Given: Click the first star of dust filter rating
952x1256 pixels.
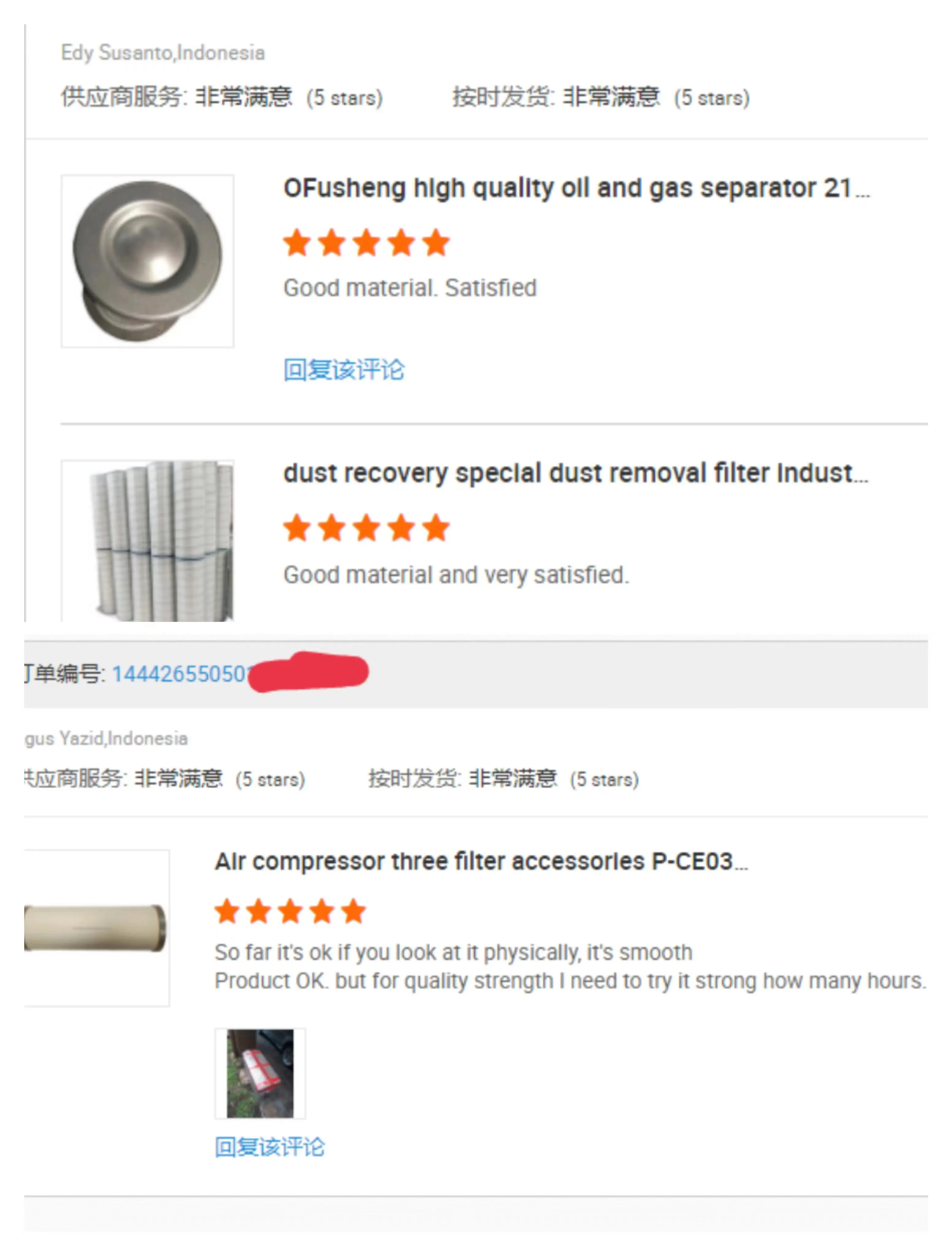Looking at the screenshot, I should click(x=297, y=527).
